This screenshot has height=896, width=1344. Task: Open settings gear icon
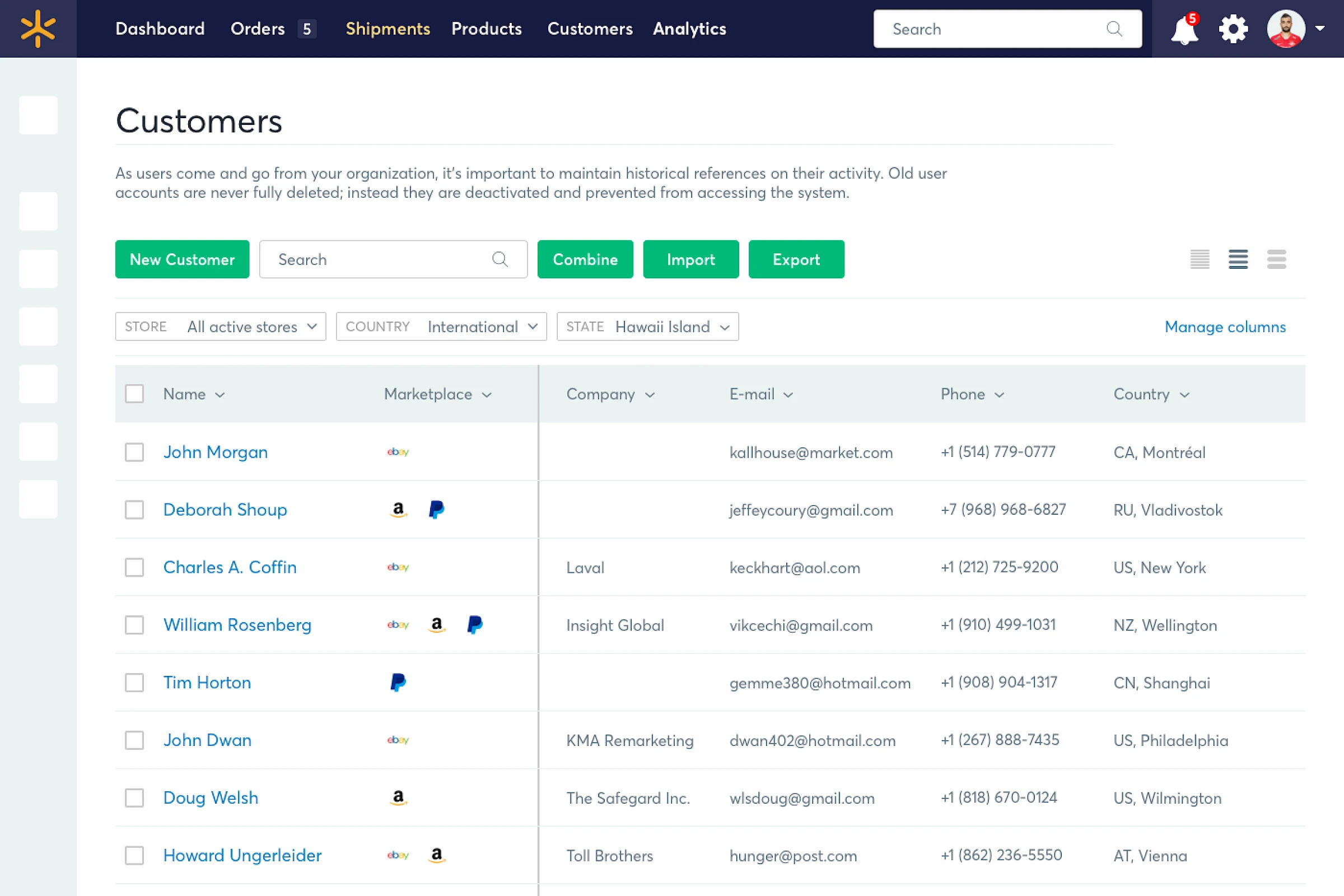click(1233, 29)
